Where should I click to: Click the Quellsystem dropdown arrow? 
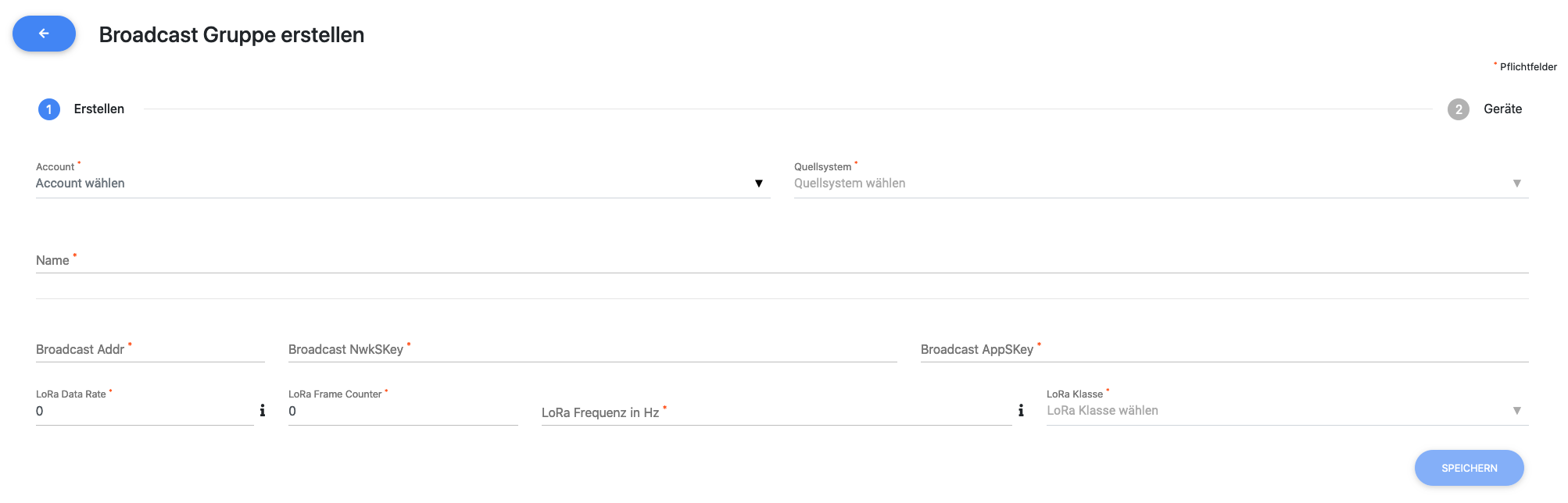[1516, 184]
